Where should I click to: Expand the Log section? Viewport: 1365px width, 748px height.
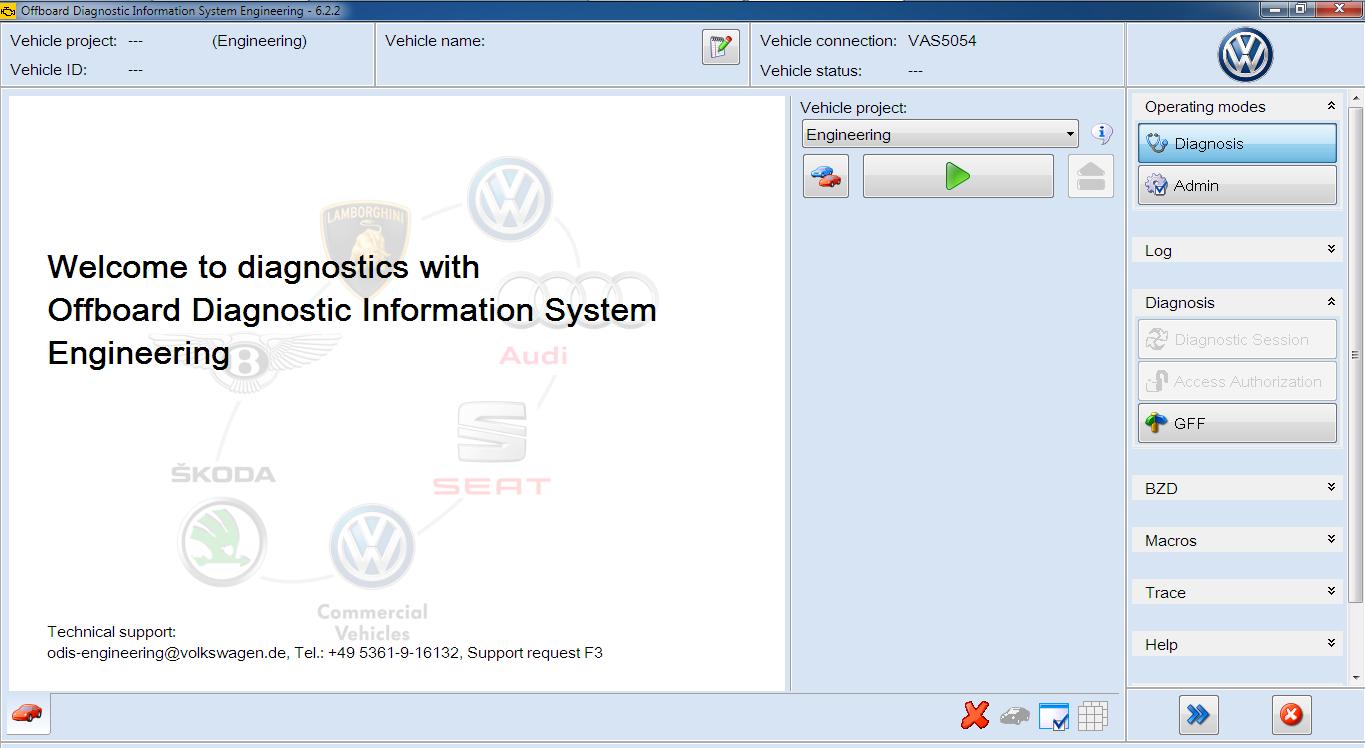click(1331, 250)
